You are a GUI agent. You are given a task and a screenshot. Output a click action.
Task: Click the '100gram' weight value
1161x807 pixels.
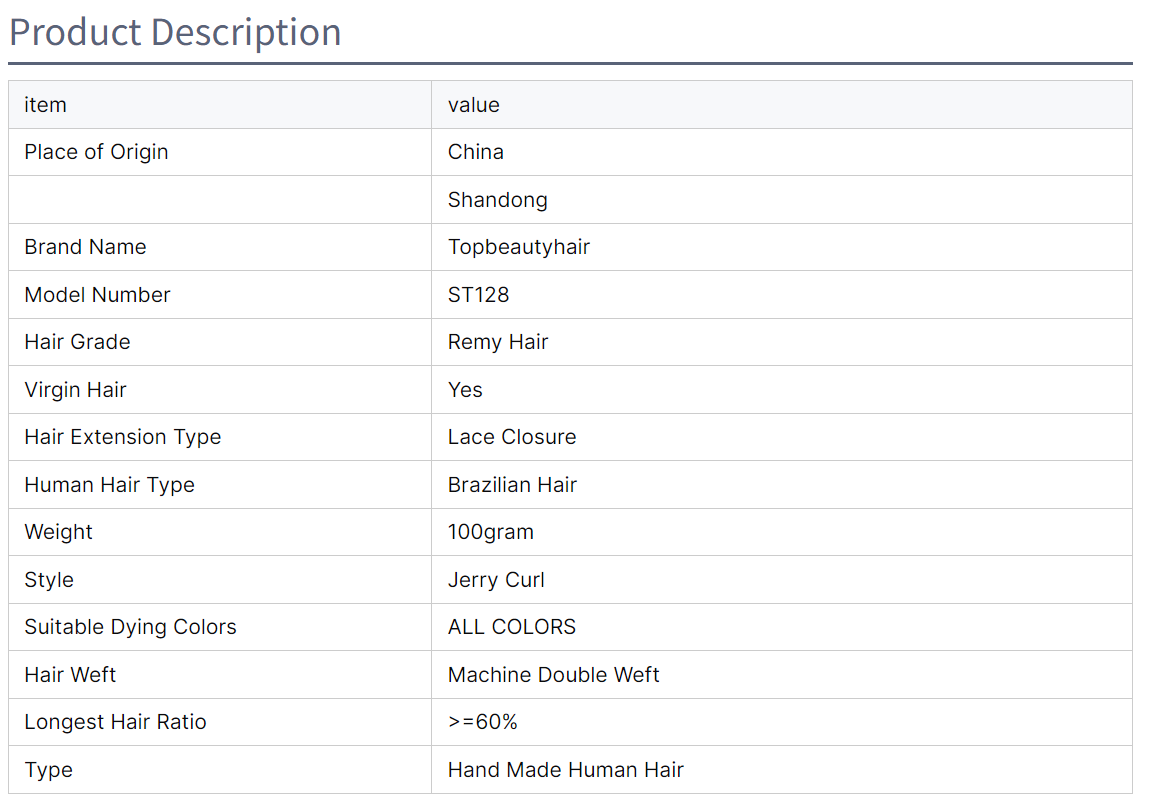click(490, 532)
